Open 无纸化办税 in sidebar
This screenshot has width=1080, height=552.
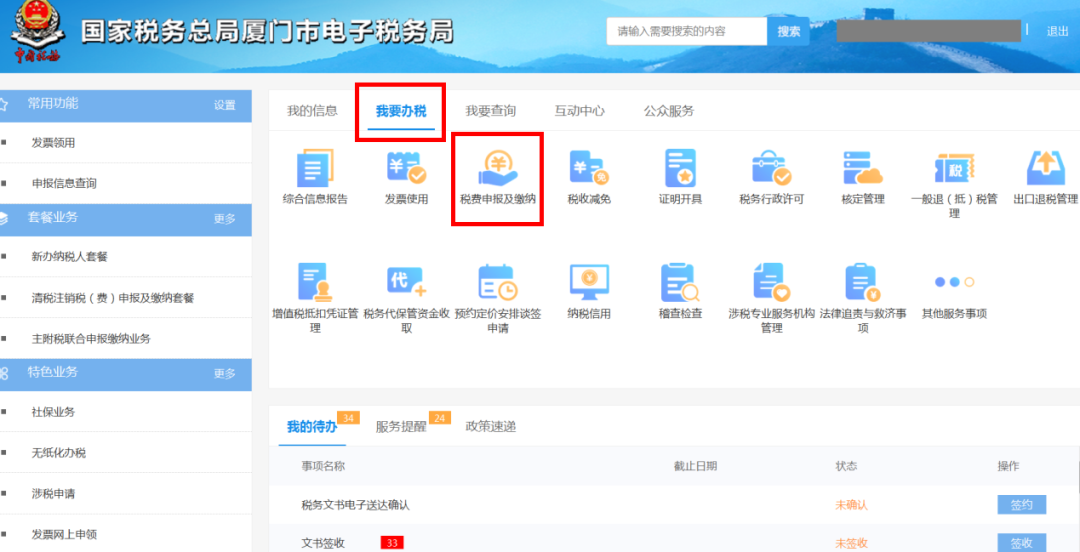coord(59,453)
